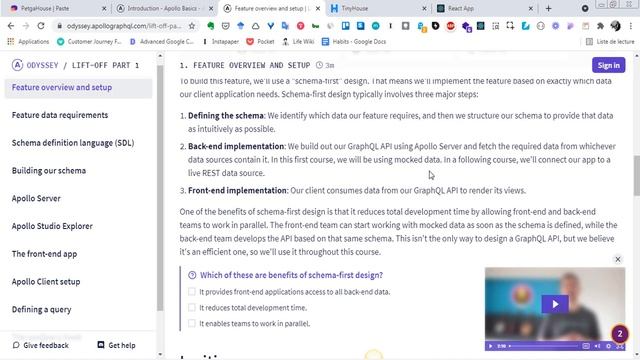Viewport: 640px width, 360px height.
Task: Open the Chrome Extensions puzzle menu
Action: [600, 26]
